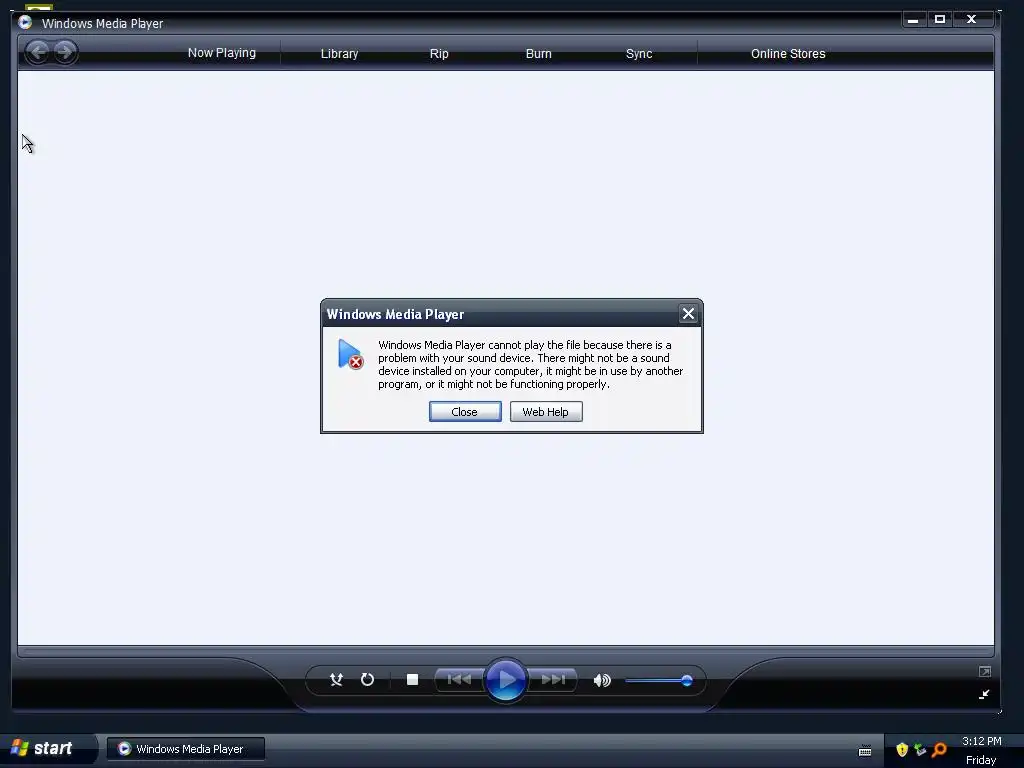Click the Forward navigation arrow
The height and width of the screenshot is (768, 1024).
[65, 52]
